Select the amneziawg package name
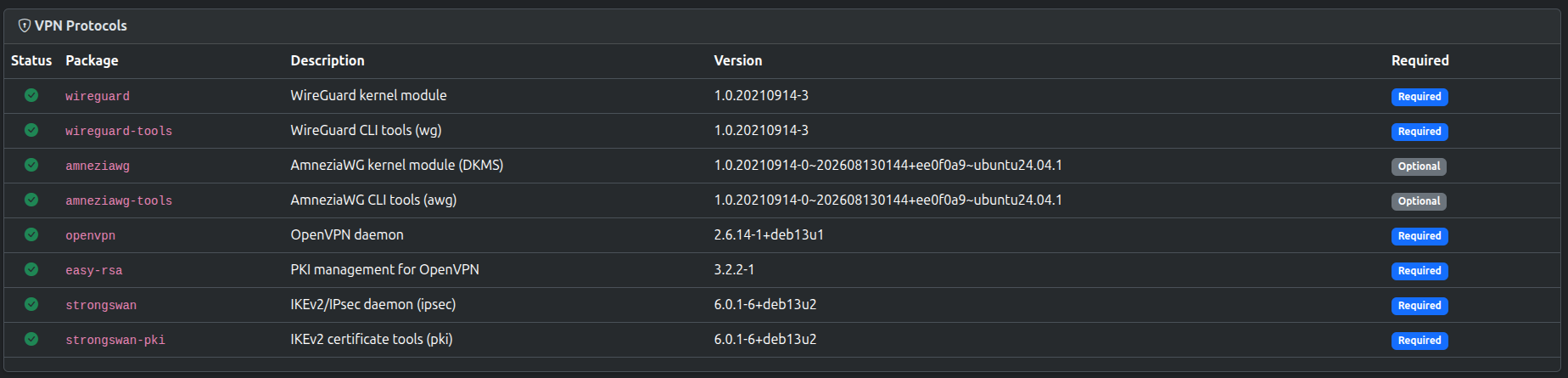The image size is (1568, 378). (x=98, y=166)
